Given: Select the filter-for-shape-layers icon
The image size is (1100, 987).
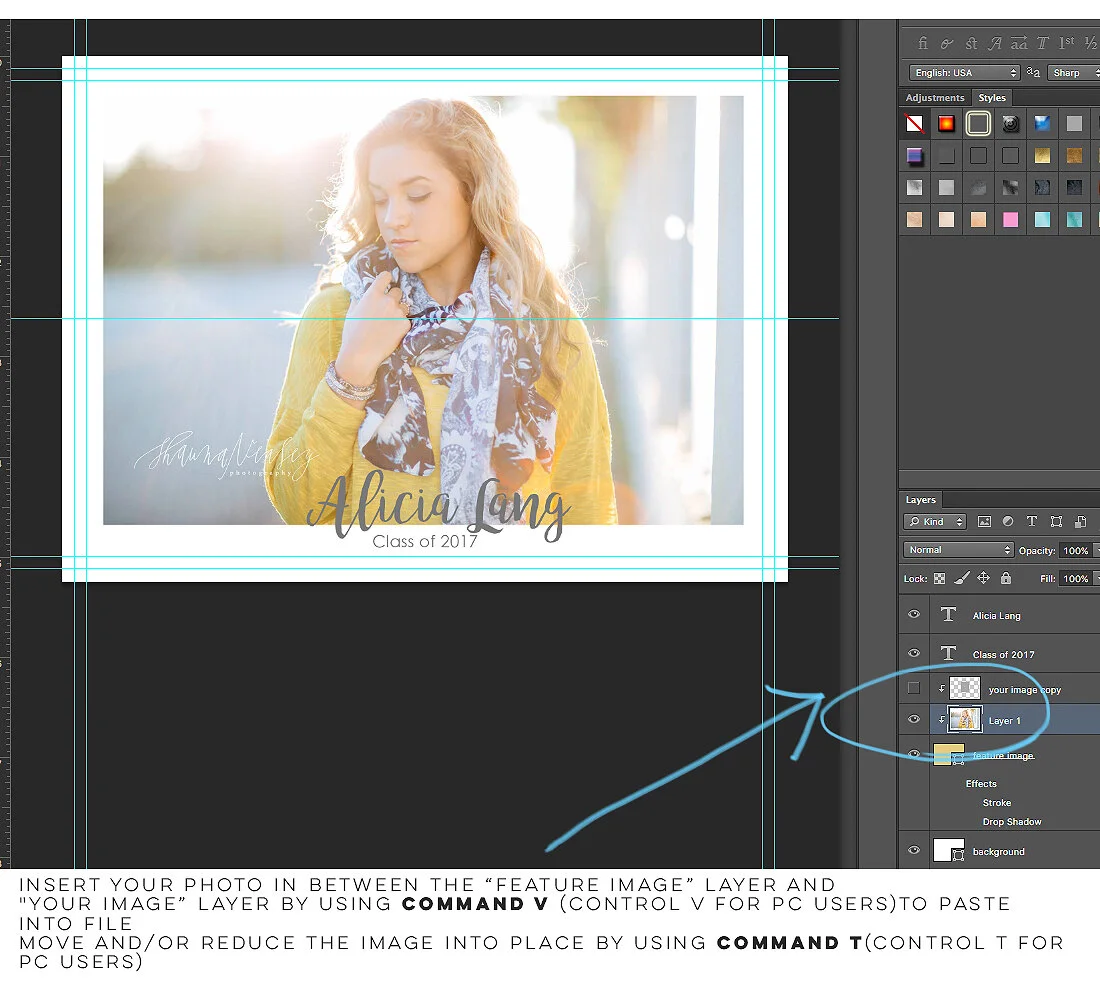Looking at the screenshot, I should pyautogui.click(x=1057, y=521).
